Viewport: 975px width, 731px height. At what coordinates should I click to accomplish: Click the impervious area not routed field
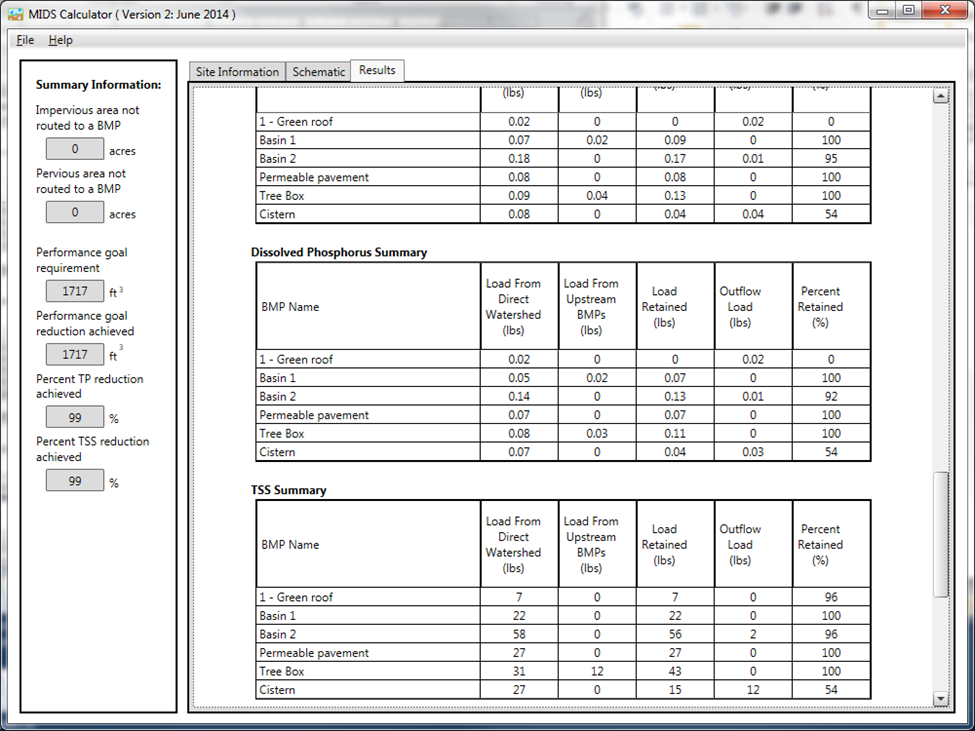pos(75,150)
